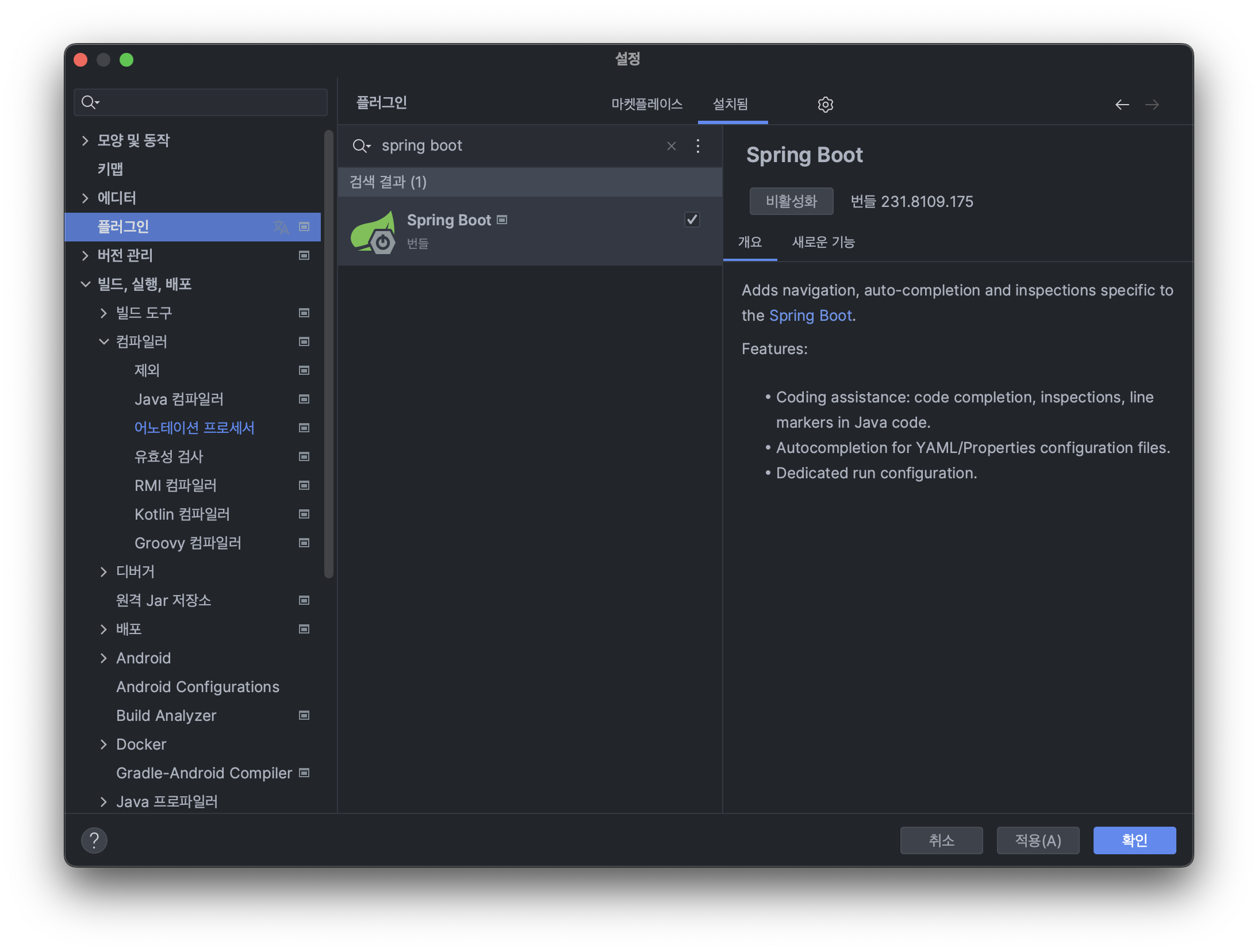The height and width of the screenshot is (952, 1258).
Task: Open the 새로운 기능 tab
Action: coord(823,242)
